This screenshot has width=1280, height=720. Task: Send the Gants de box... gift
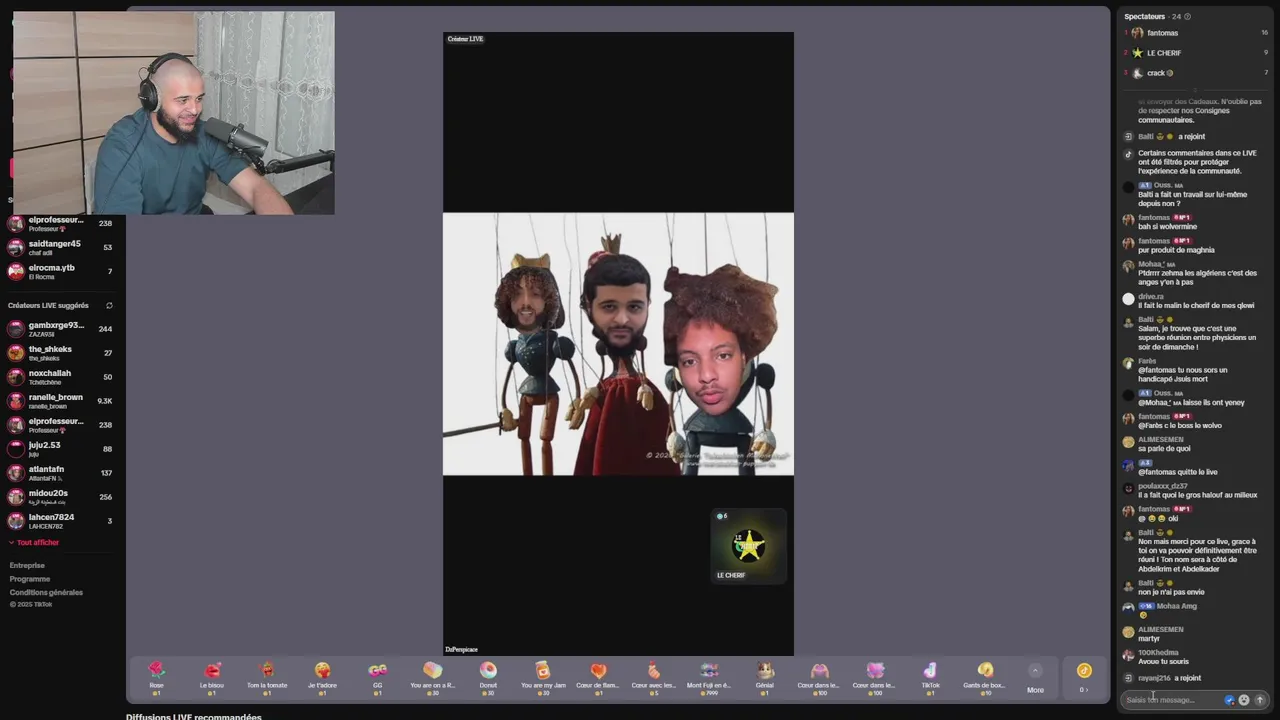pyautogui.click(x=985, y=677)
